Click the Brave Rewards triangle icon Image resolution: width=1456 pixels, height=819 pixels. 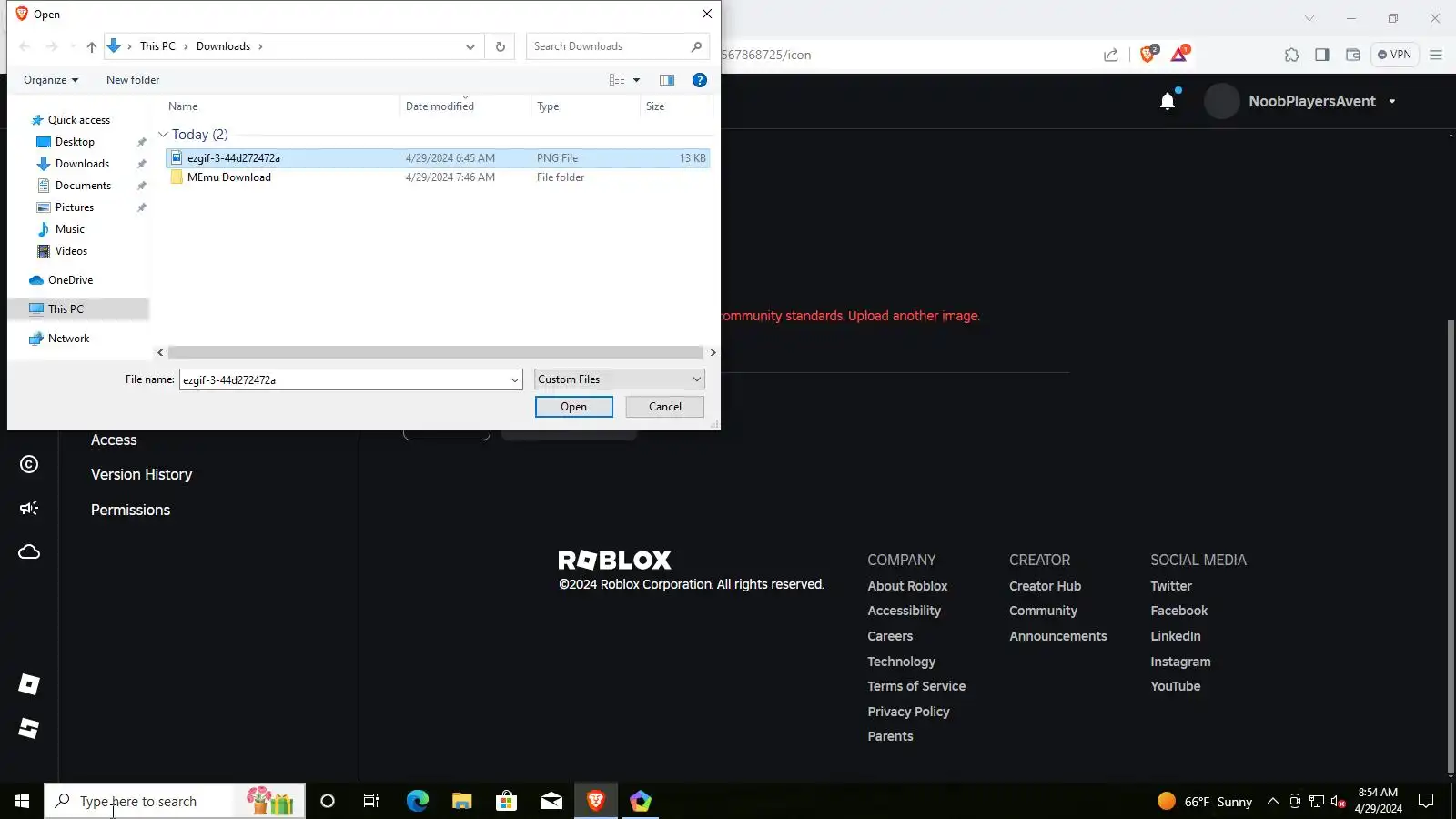(x=1179, y=55)
